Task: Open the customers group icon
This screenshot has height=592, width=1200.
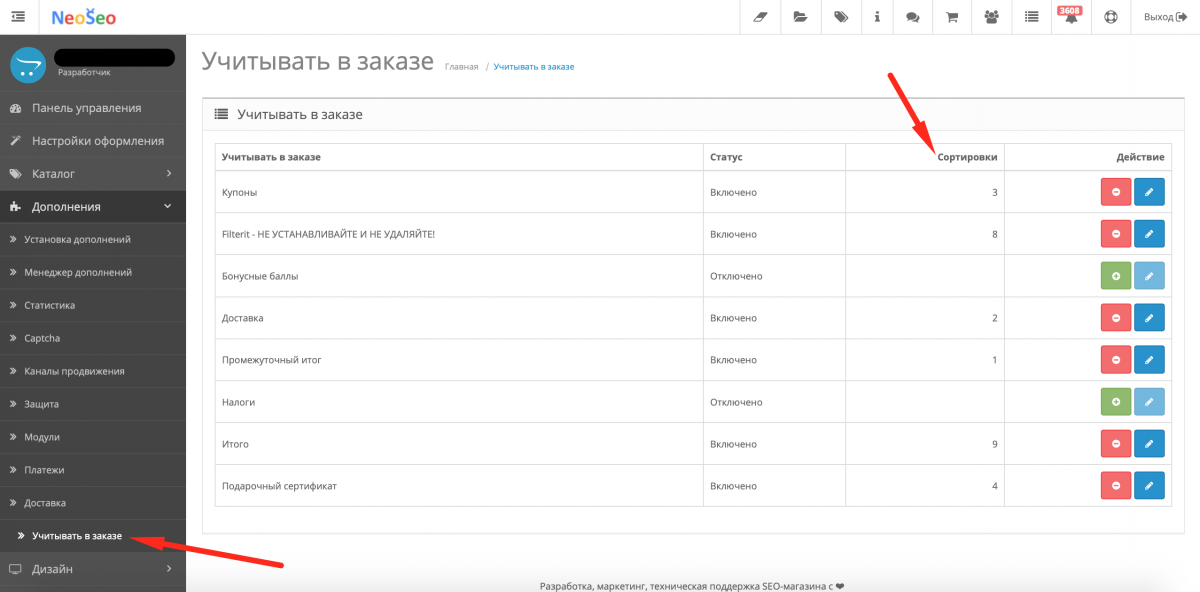Action: click(x=991, y=17)
